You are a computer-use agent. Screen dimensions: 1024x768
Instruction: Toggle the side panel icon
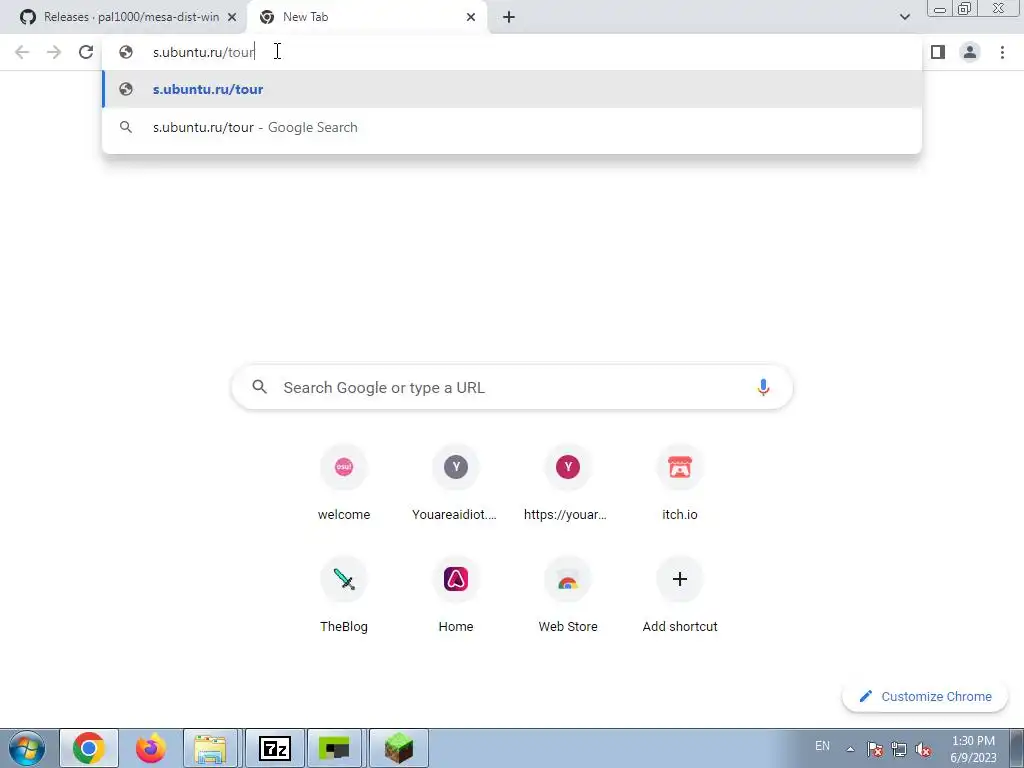pos(938,52)
